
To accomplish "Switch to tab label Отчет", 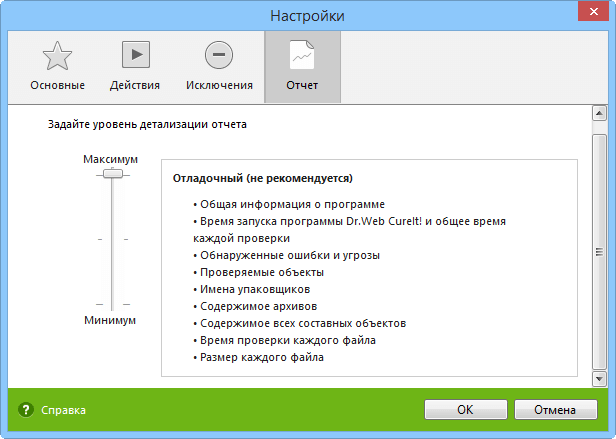I will coord(302,85).
